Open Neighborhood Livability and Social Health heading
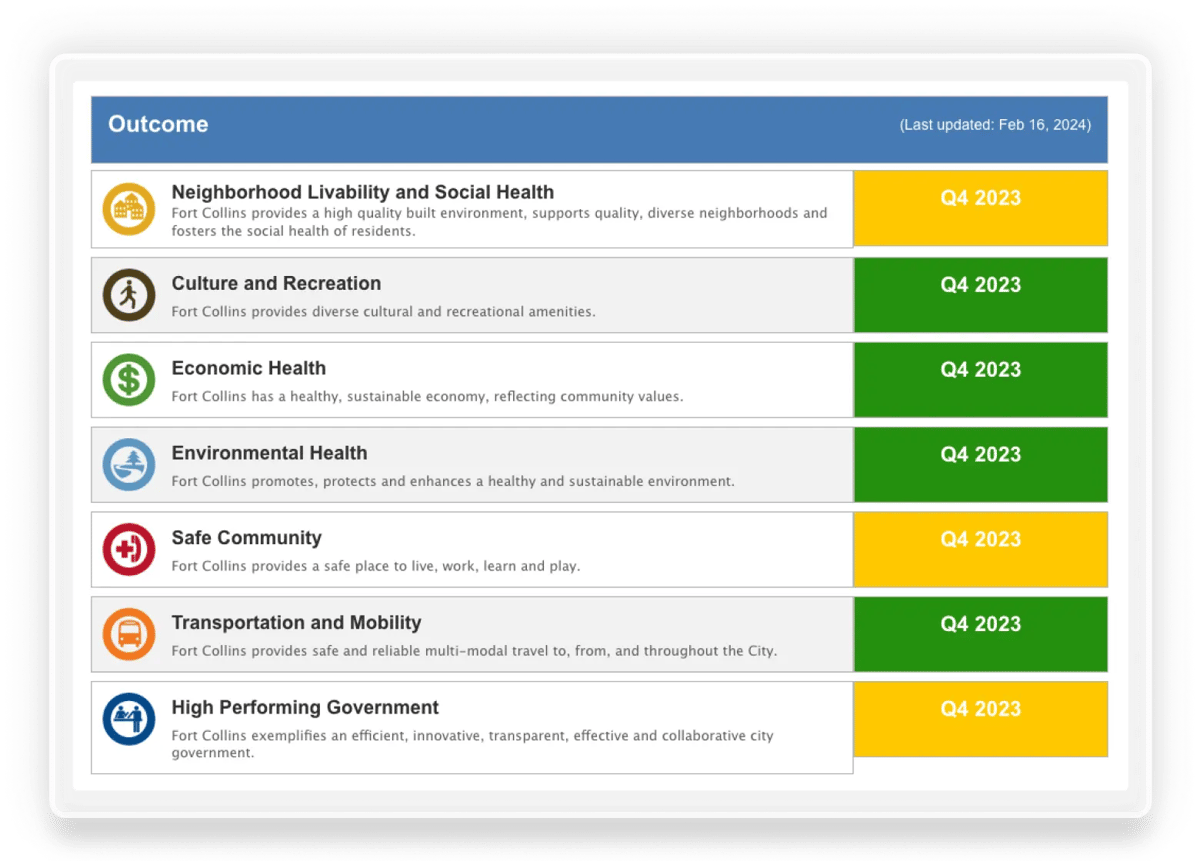Image resolution: width=1200 pixels, height=861 pixels. point(362,192)
